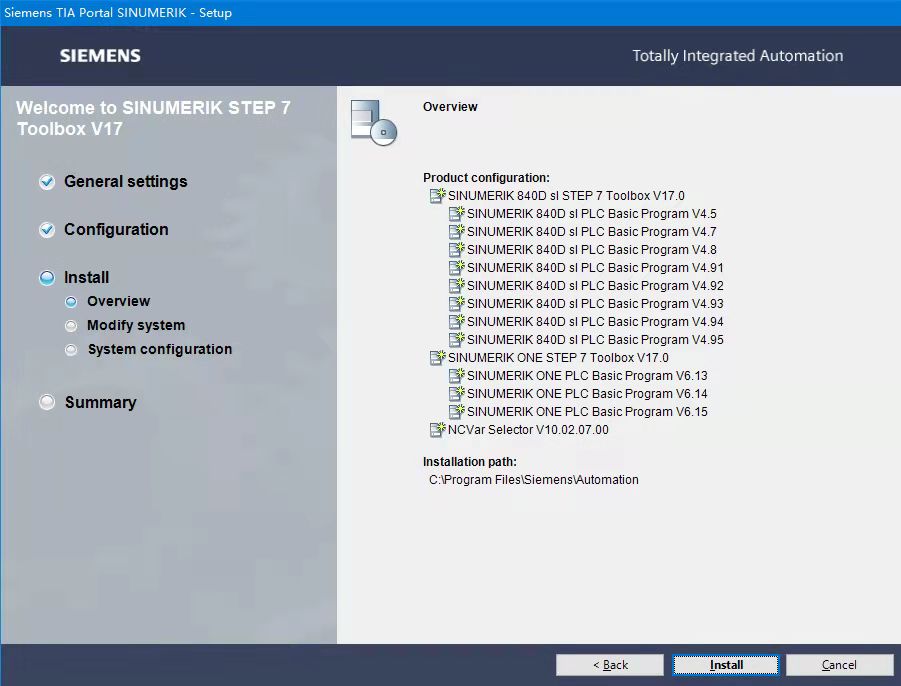Screen dimensions: 901x686
Task: Select the Summary step bullet
Action: [47, 402]
